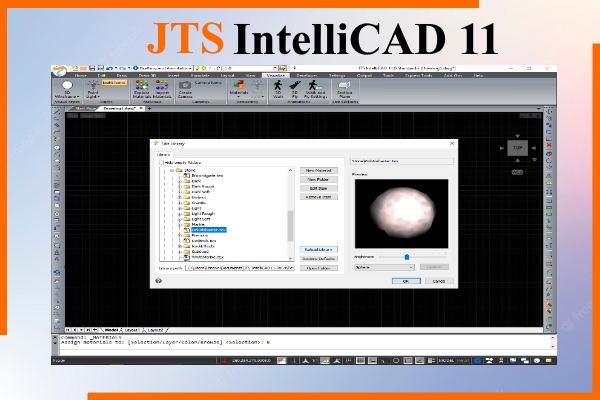This screenshot has height=400, width=600.
Task: Select the highlighted material file in tree
Action: click(209, 230)
